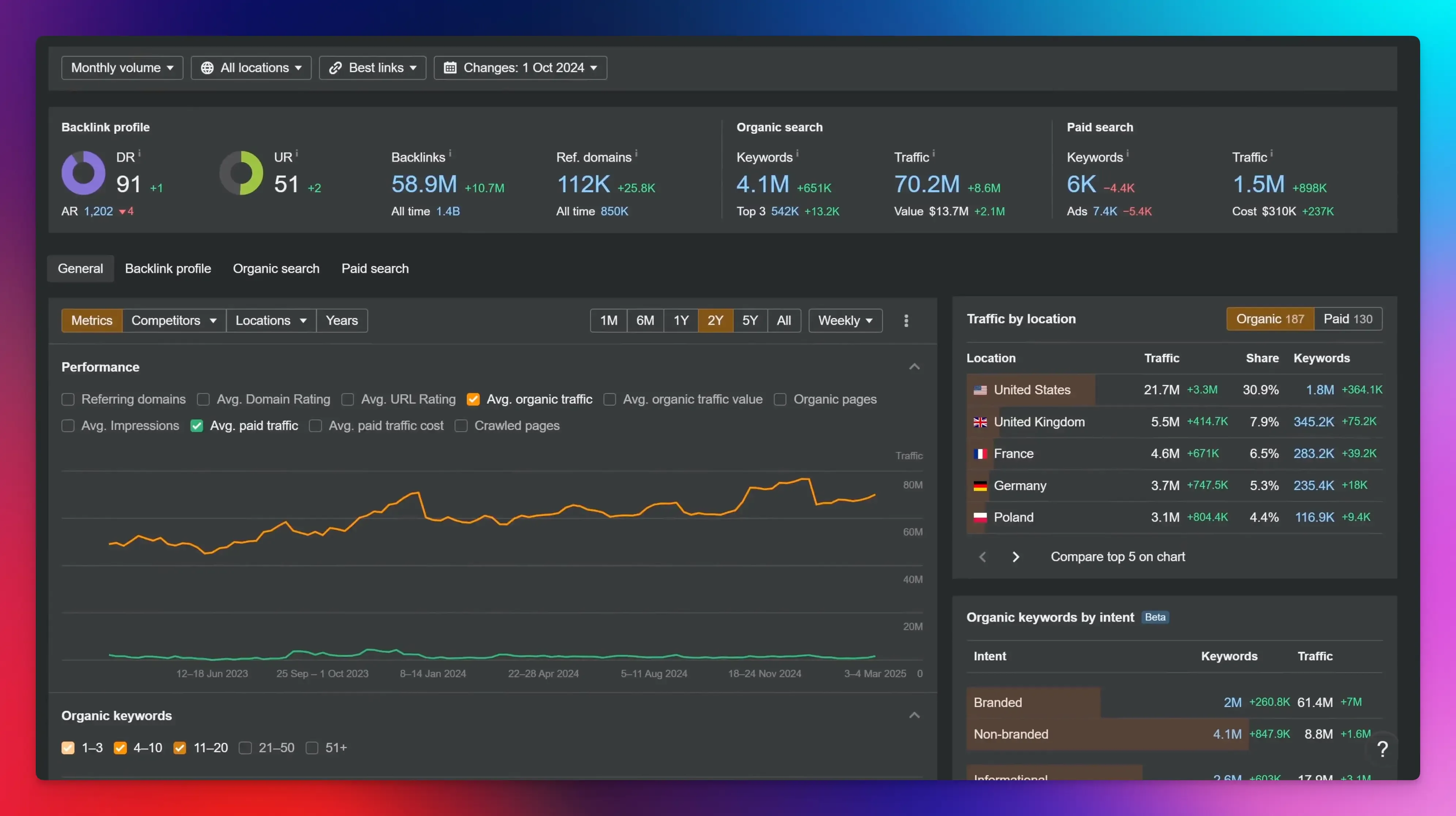Click the DR info icon
Screen dimensions: 1456x816
(140, 153)
